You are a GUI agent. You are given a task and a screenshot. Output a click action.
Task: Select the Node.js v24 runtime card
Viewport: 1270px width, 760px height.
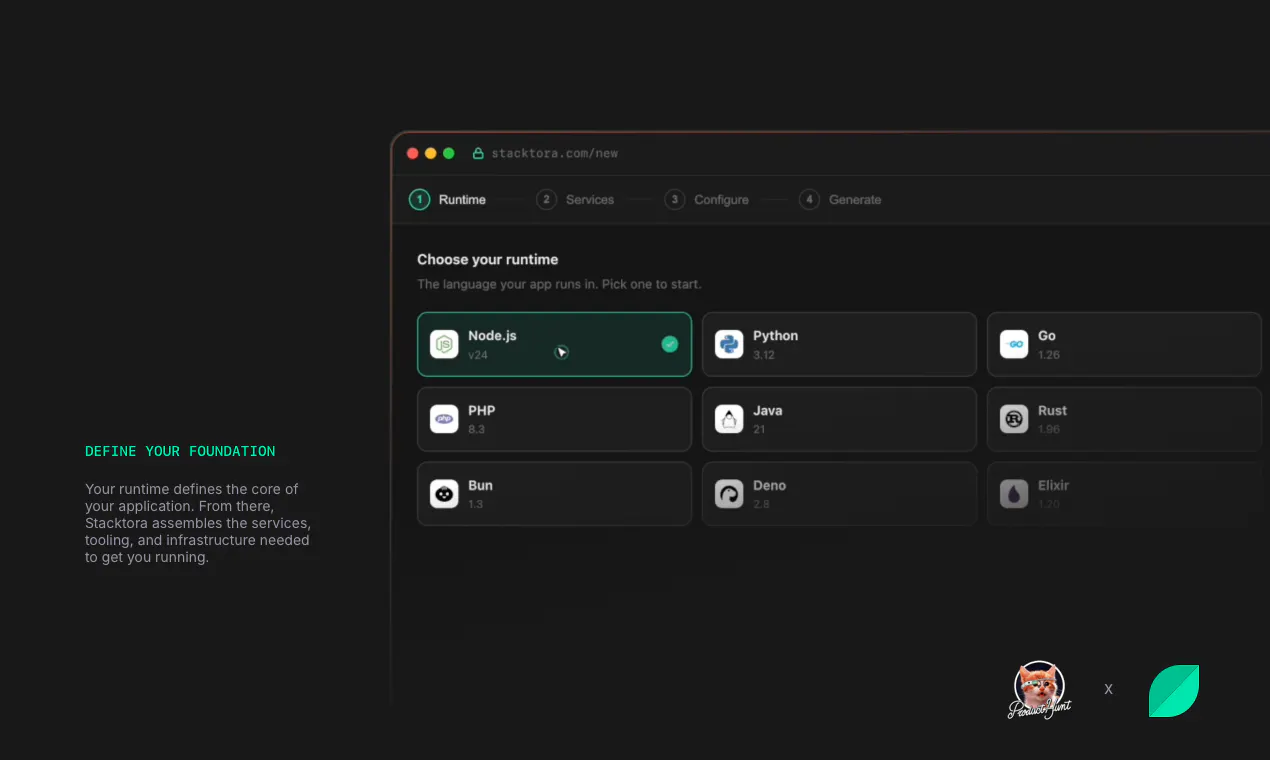pos(554,344)
